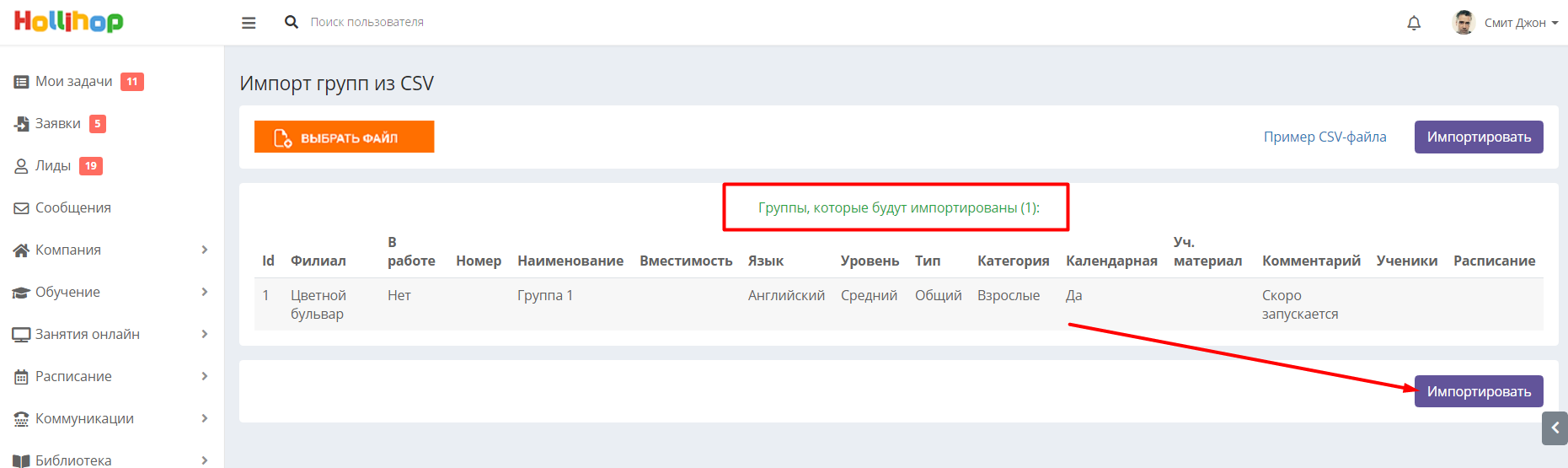Select the Общий type cell

point(939,295)
